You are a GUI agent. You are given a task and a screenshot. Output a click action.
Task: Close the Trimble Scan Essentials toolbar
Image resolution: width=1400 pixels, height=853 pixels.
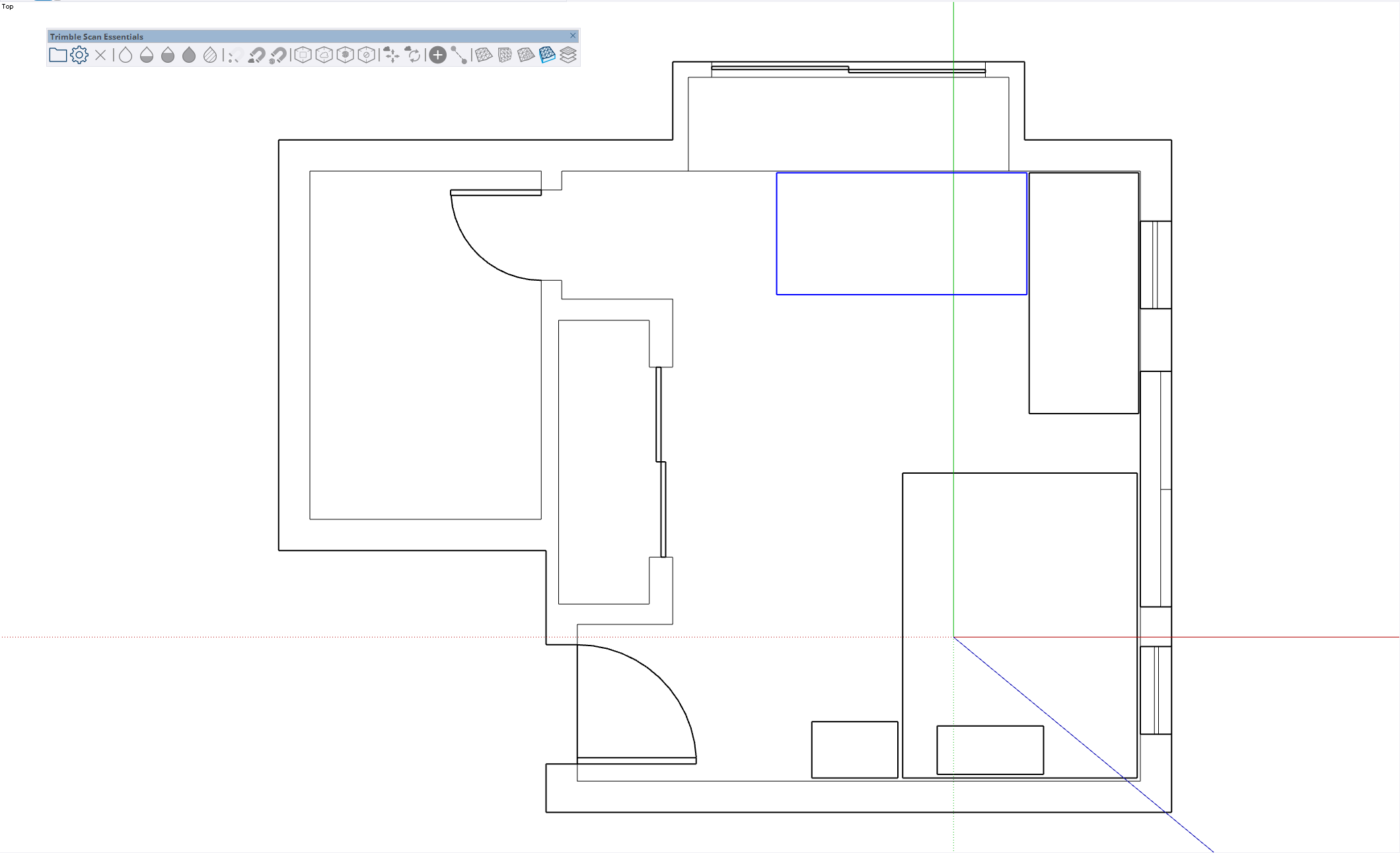point(573,36)
